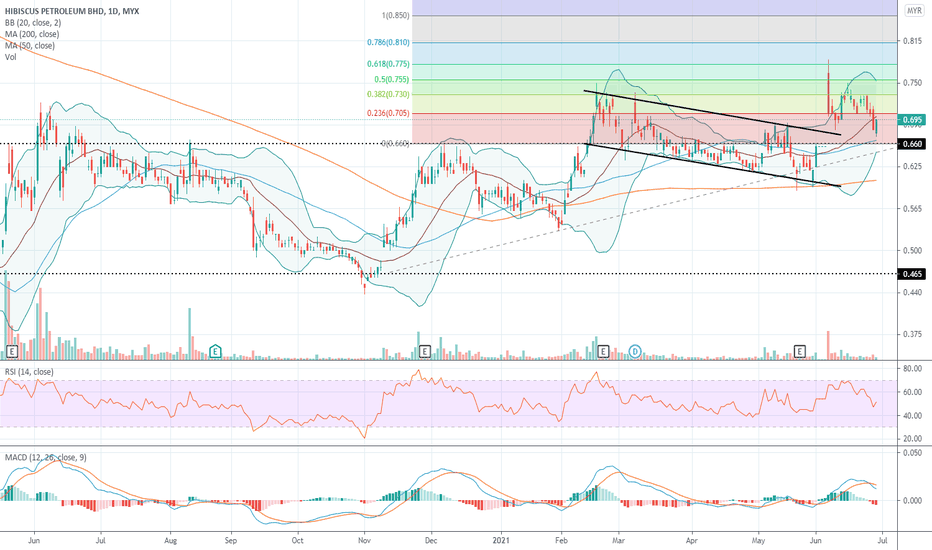Click the earnings E marker at chart's left edge

point(11,351)
